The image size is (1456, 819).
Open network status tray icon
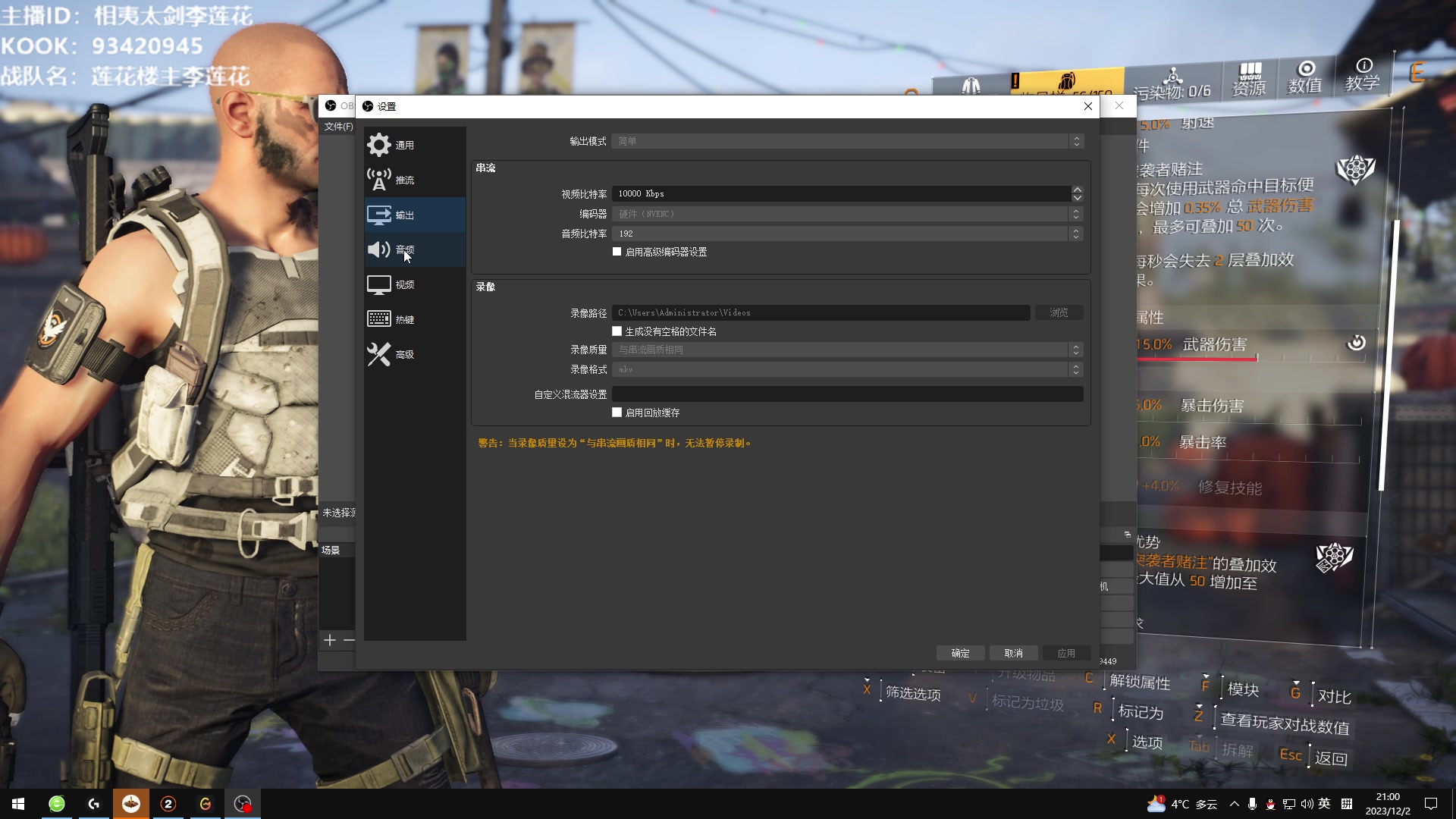point(1289,804)
